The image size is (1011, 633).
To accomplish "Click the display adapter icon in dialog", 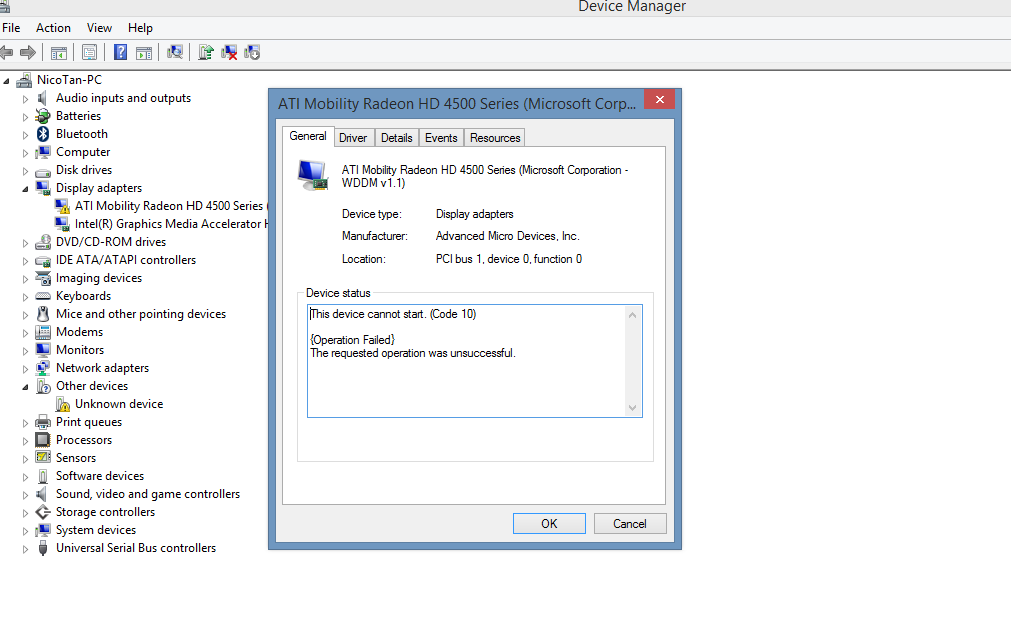I will click(x=313, y=175).
